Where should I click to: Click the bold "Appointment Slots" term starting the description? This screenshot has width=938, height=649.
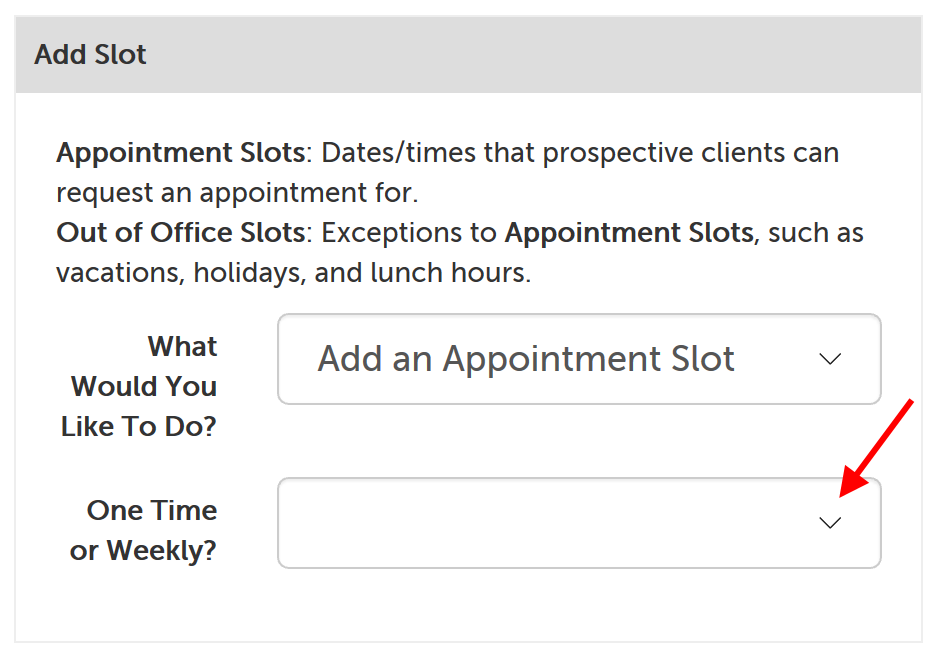[180, 153]
